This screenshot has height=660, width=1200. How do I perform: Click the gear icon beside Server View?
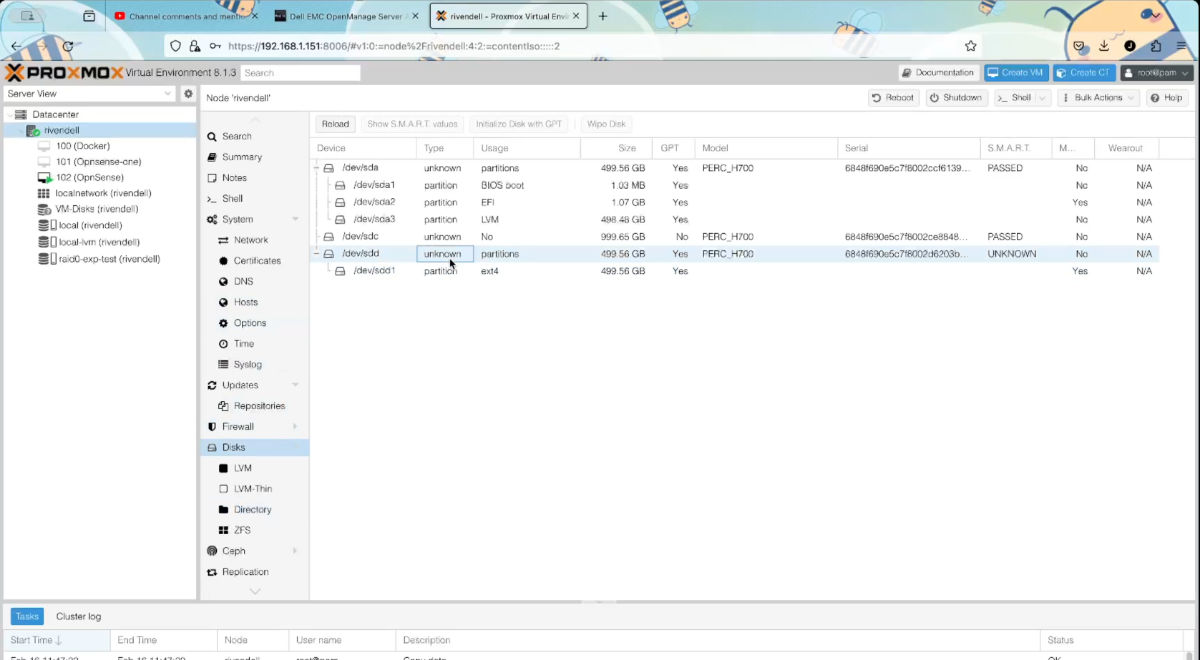(187, 92)
